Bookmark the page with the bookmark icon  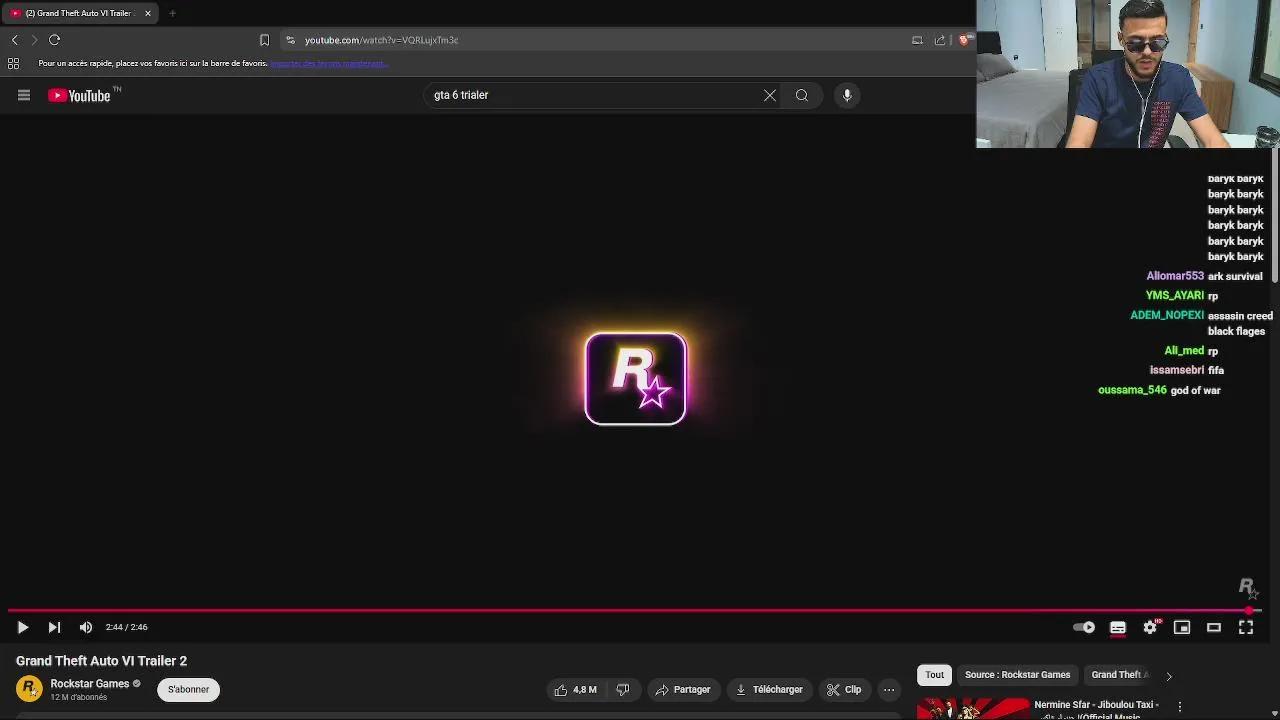coord(264,40)
